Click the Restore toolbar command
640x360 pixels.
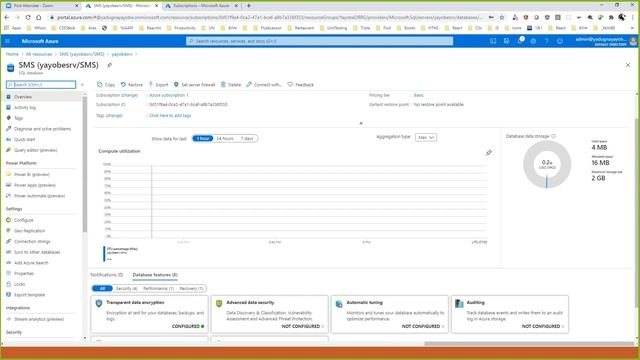point(132,84)
